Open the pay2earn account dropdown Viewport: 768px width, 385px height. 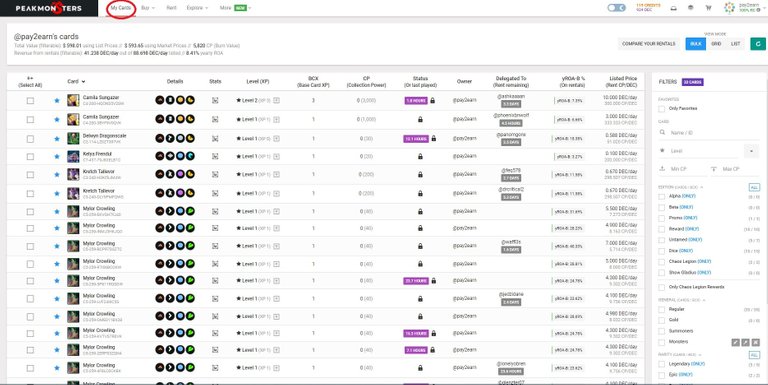pos(743,8)
